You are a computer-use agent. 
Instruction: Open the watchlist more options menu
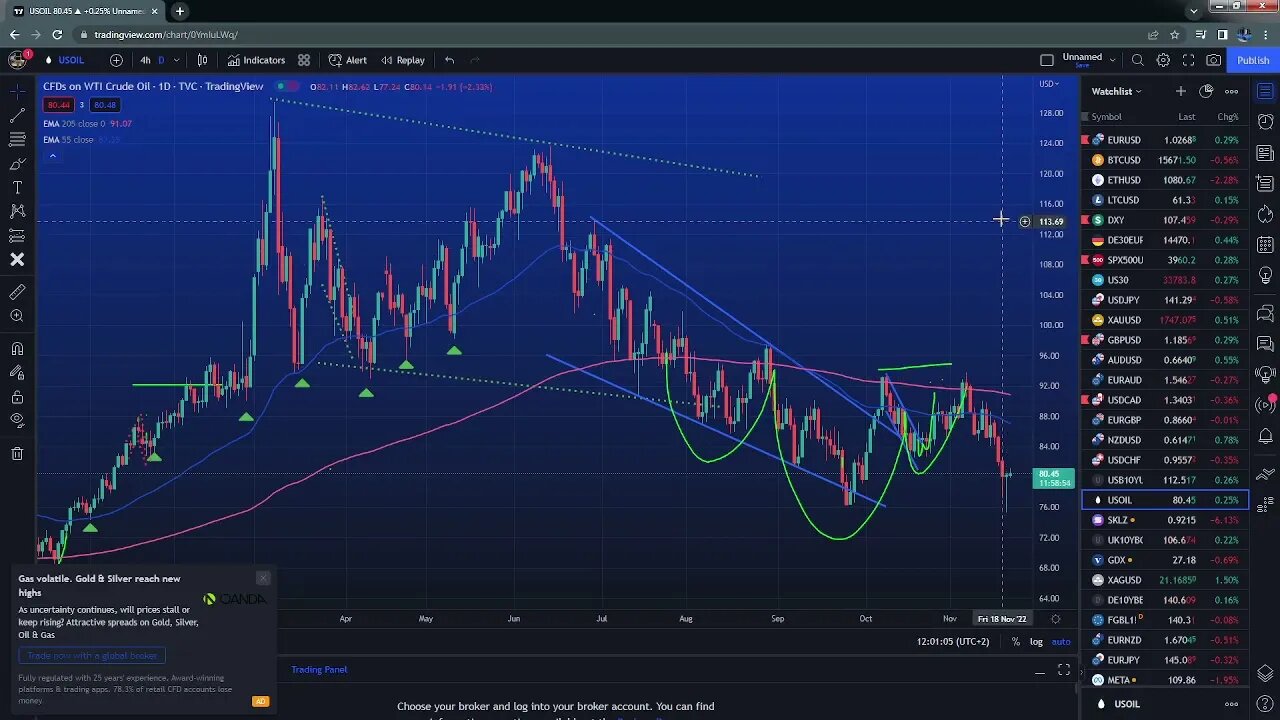click(x=1231, y=91)
